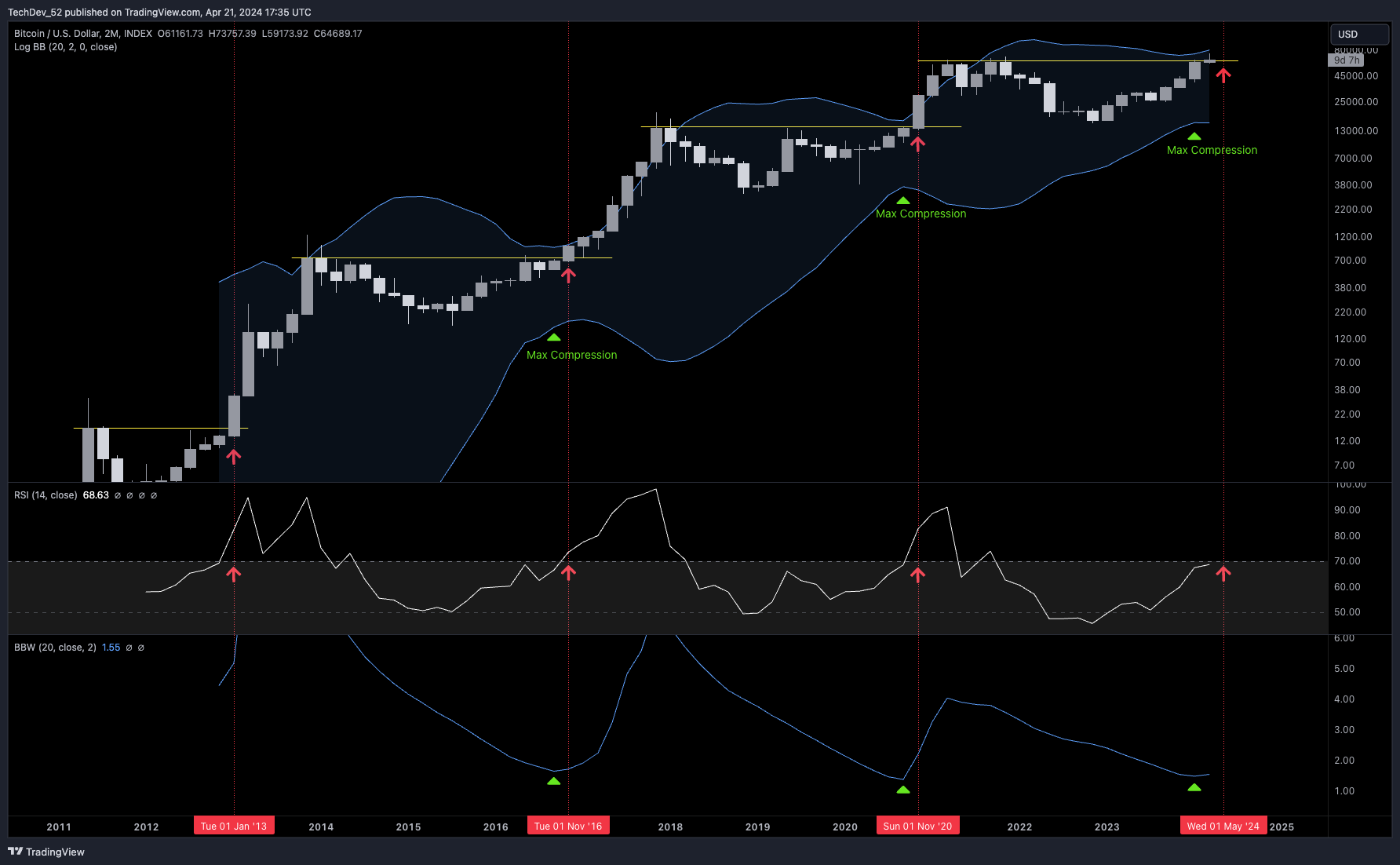This screenshot has width=1400, height=865.
Task: Click the green triangle above 2024 Max Compression label
Action: tap(1194, 137)
